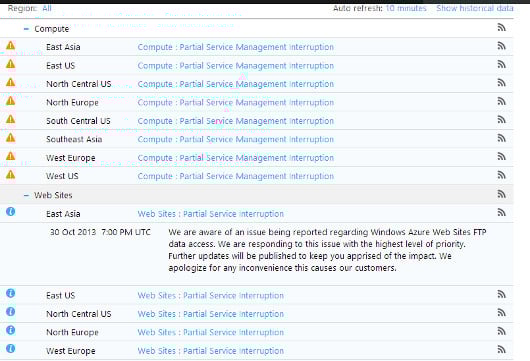Click warning icon beside Compute East US
Screen dimensions: 530x361
point(10,64)
